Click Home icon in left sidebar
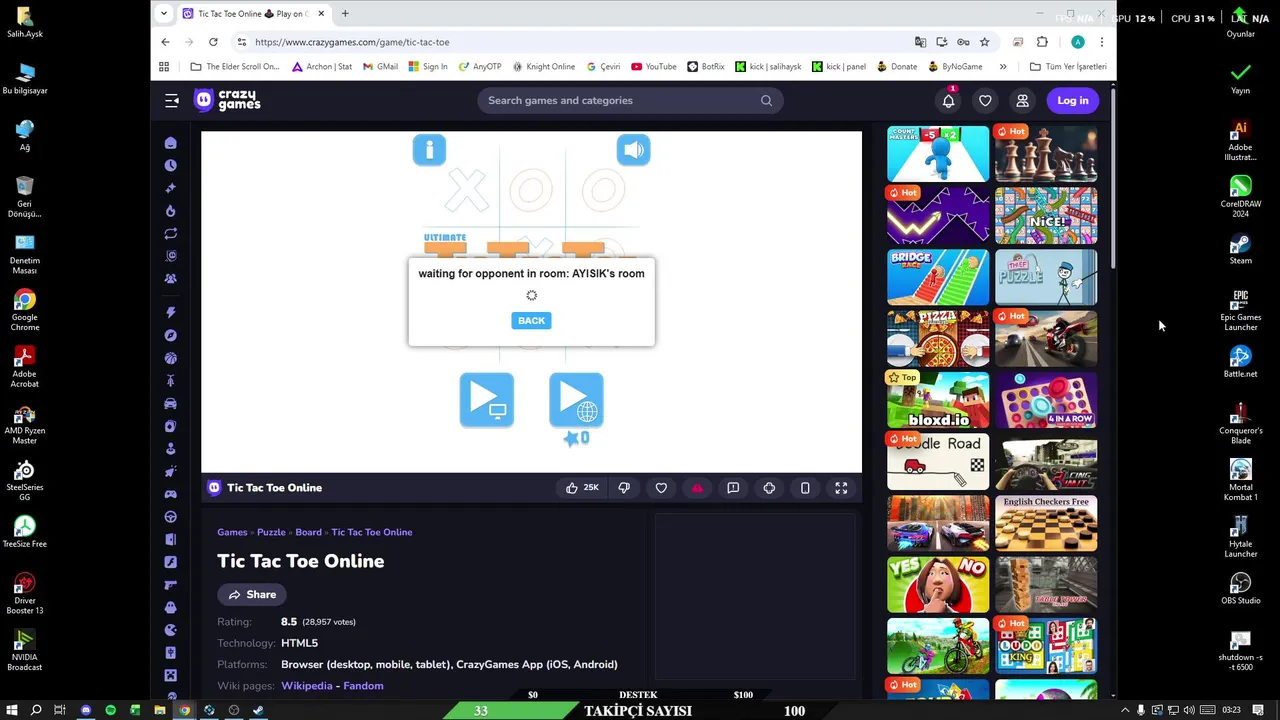Image resolution: width=1280 pixels, height=720 pixels. click(171, 143)
